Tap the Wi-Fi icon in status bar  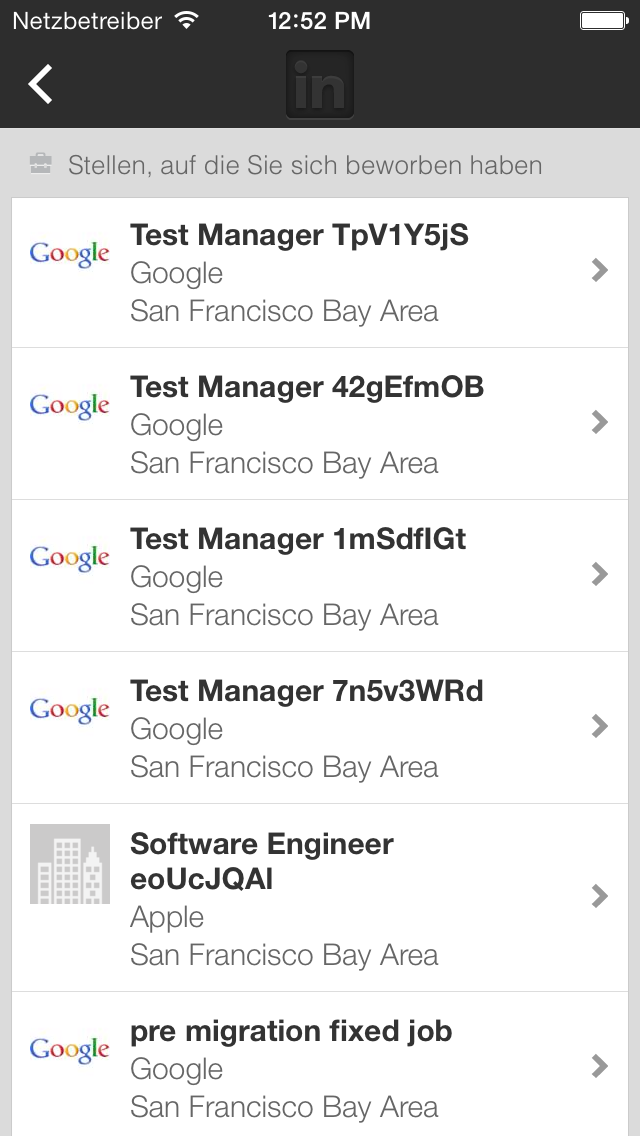point(187,20)
